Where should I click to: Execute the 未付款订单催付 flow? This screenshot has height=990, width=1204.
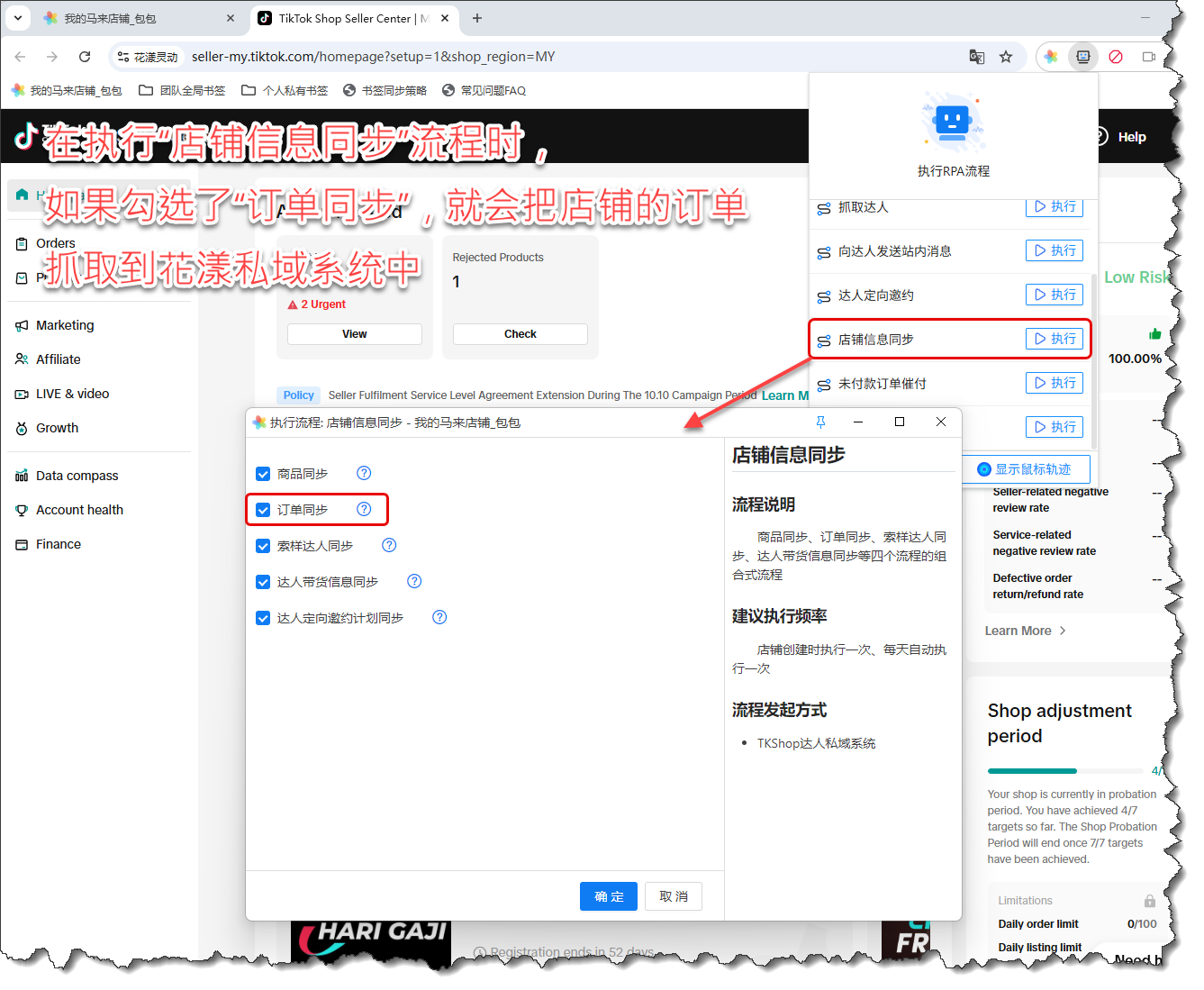(1055, 383)
